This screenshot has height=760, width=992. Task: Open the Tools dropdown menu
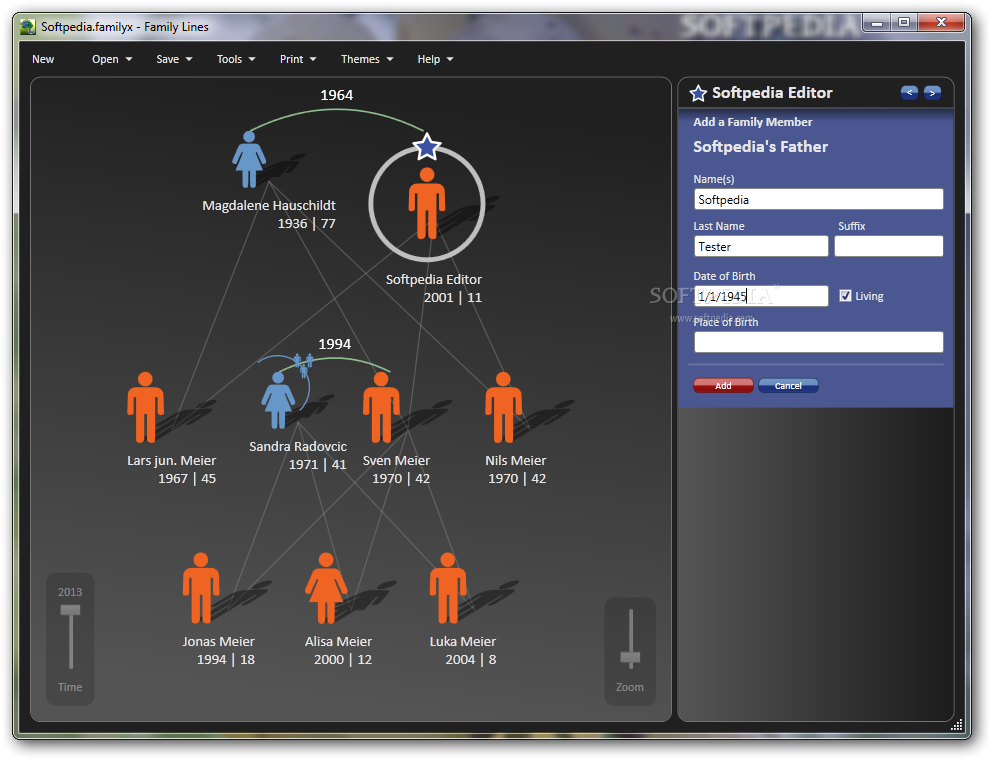[x=236, y=59]
